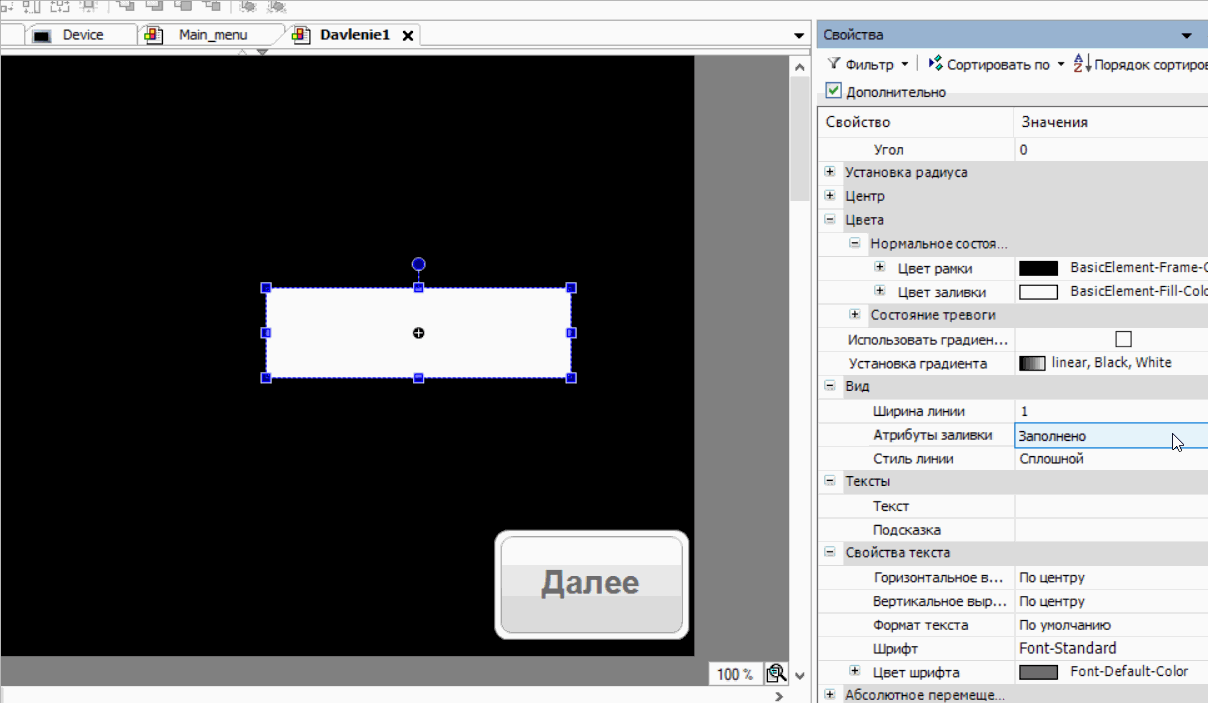Image resolution: width=1208 pixels, height=703 pixels.
Task: Click the empty Подсказка value field
Action: (1111, 530)
